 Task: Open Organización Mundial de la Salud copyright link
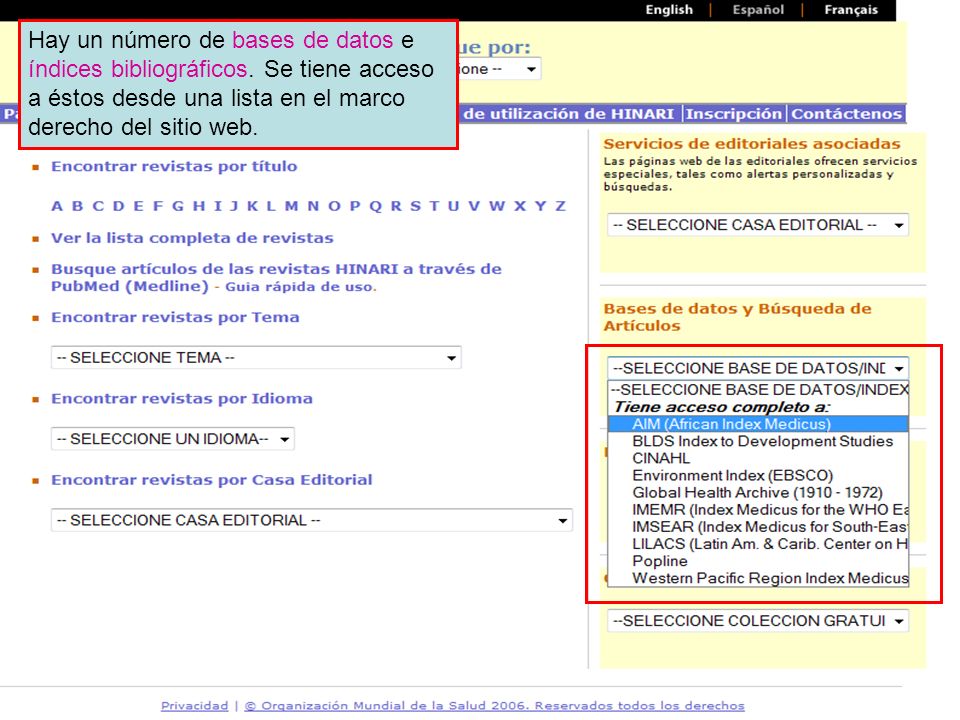click(x=495, y=706)
